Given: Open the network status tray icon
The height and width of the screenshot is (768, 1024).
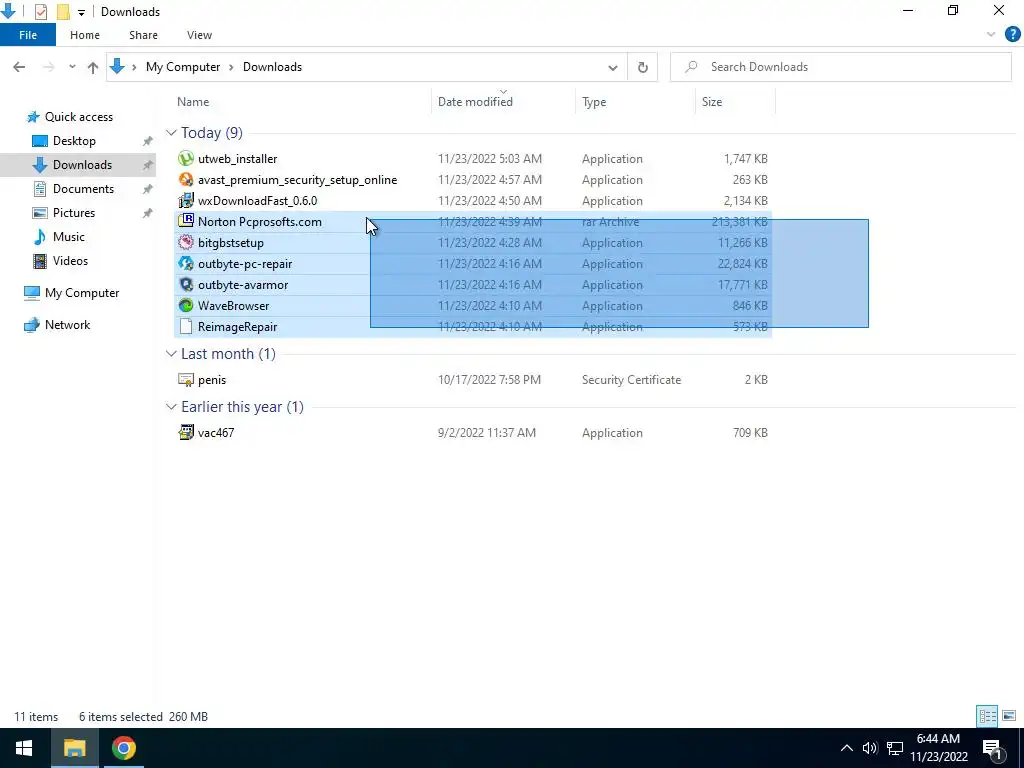Looking at the screenshot, I should [895, 748].
